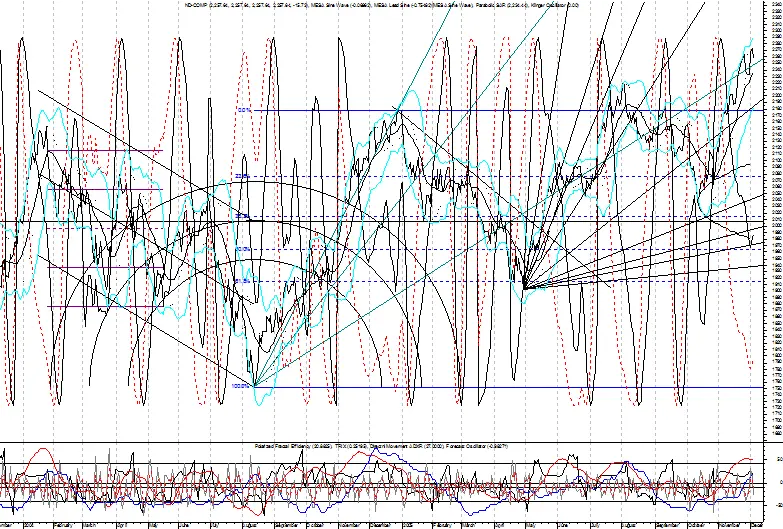Select the Directional Movement ADXR legend entry
The image size is (783, 529).
coord(407,446)
